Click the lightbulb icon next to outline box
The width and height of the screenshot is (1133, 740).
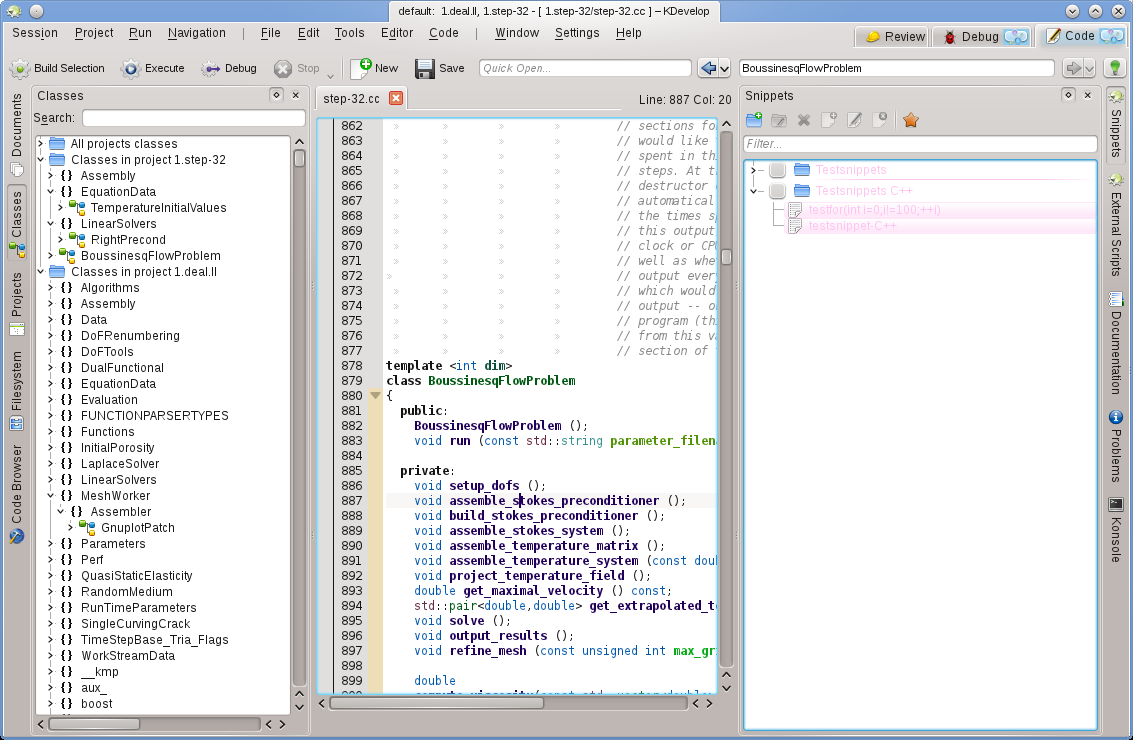click(1115, 68)
